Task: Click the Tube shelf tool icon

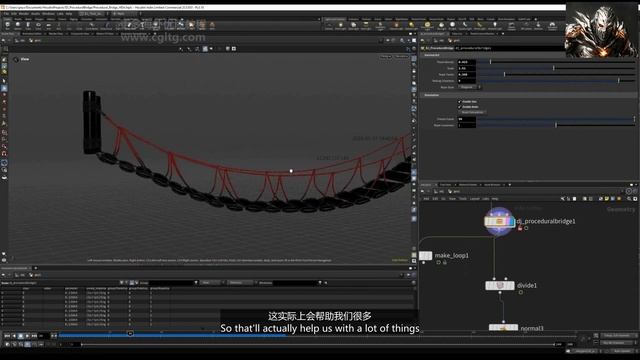Action: tap(28, 25)
